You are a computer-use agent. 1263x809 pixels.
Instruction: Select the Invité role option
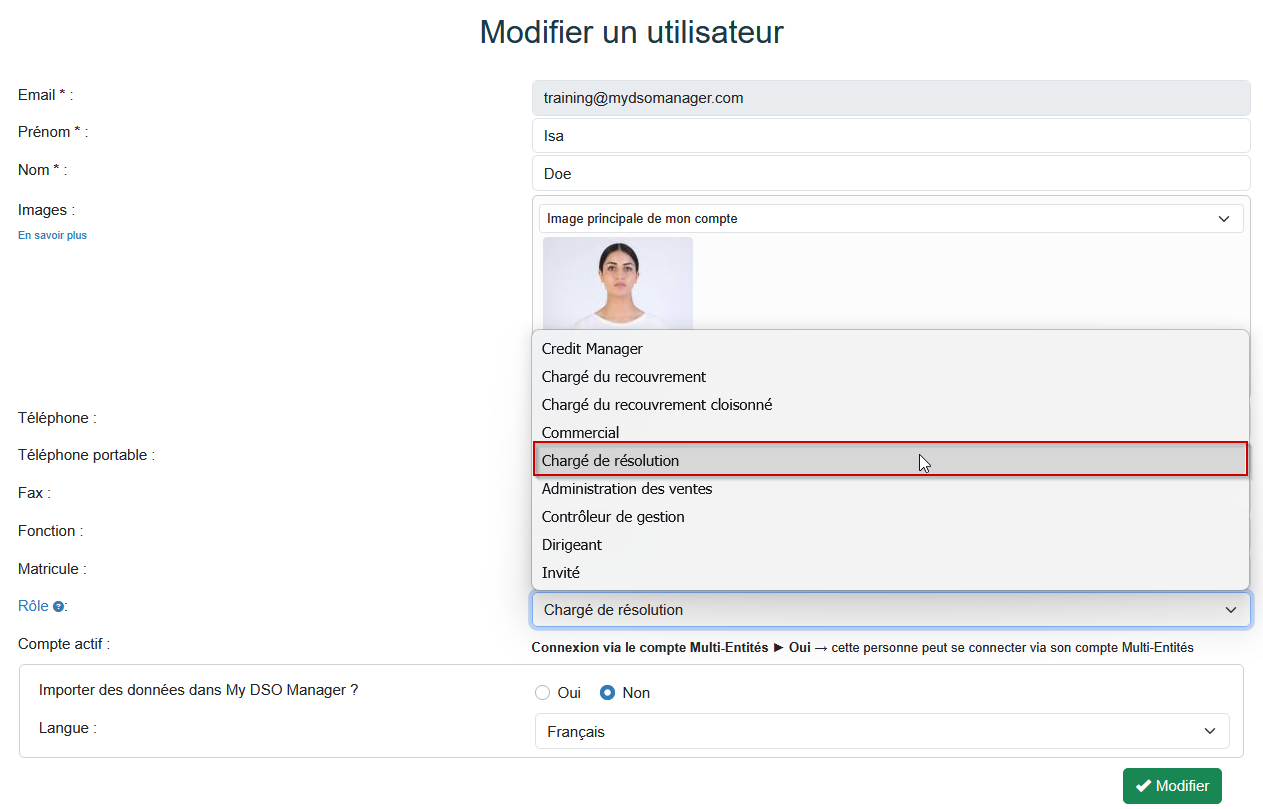point(561,572)
